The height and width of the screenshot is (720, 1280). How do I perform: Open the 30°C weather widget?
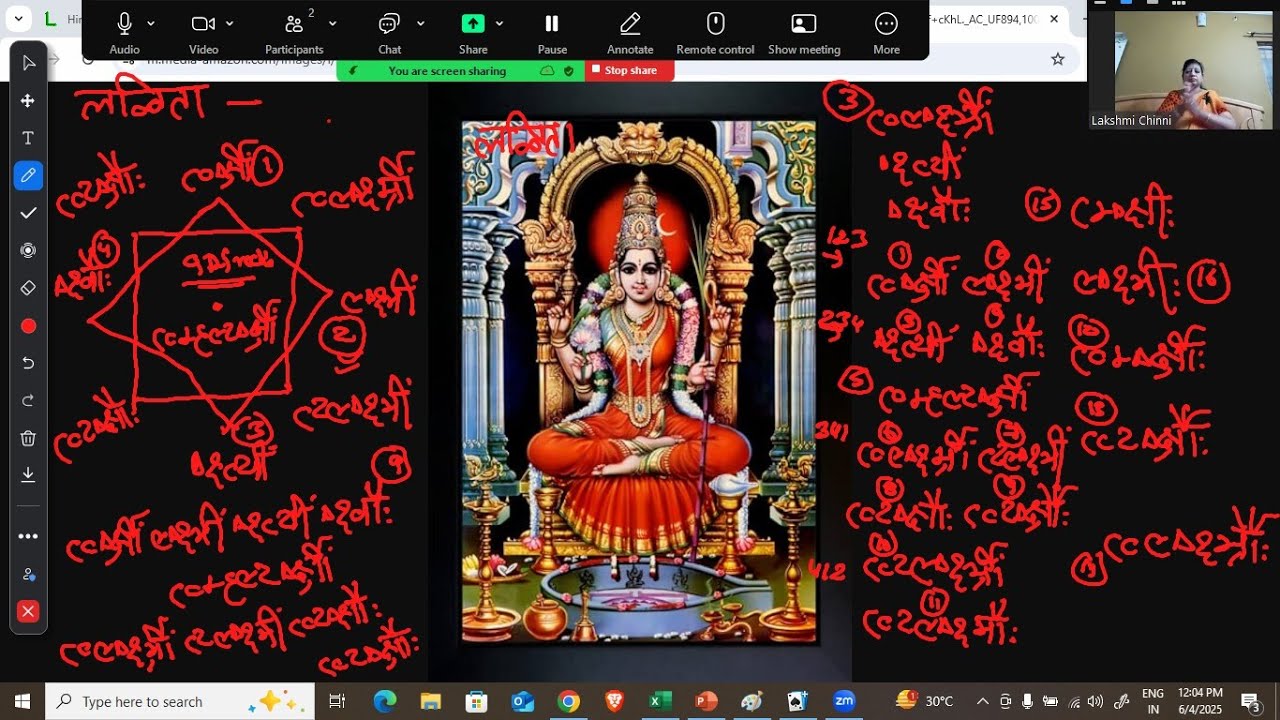tap(925, 701)
